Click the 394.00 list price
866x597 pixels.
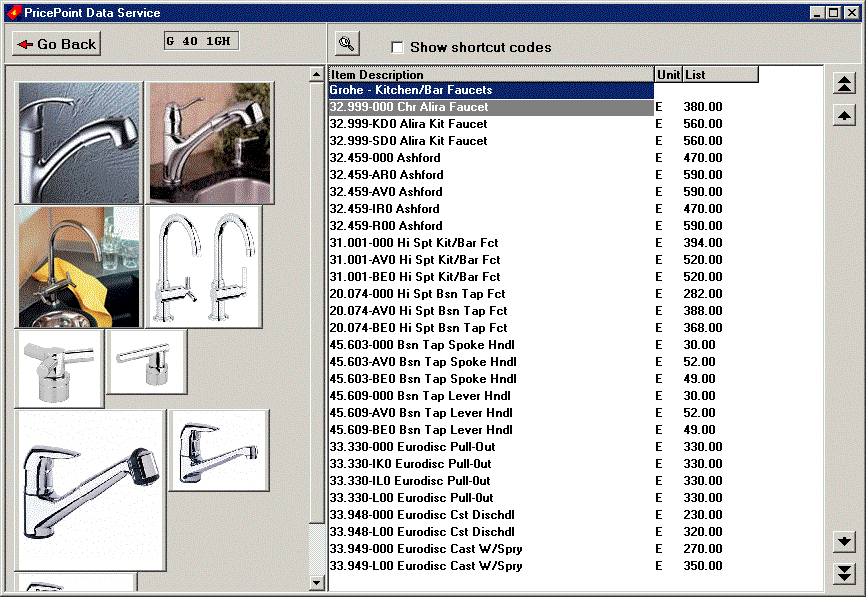pos(703,243)
